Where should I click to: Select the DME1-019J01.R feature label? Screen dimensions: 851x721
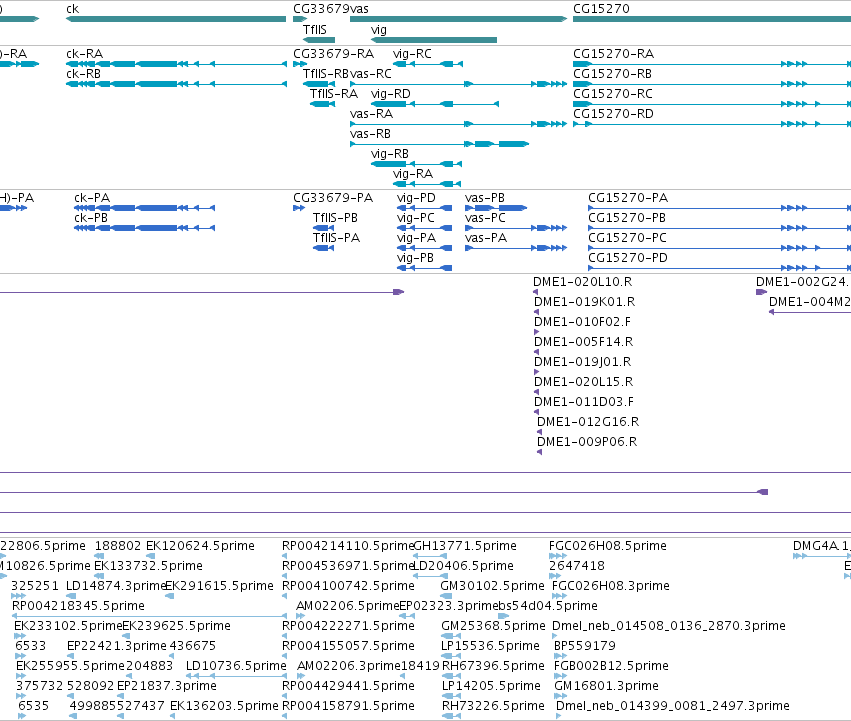coord(582,362)
